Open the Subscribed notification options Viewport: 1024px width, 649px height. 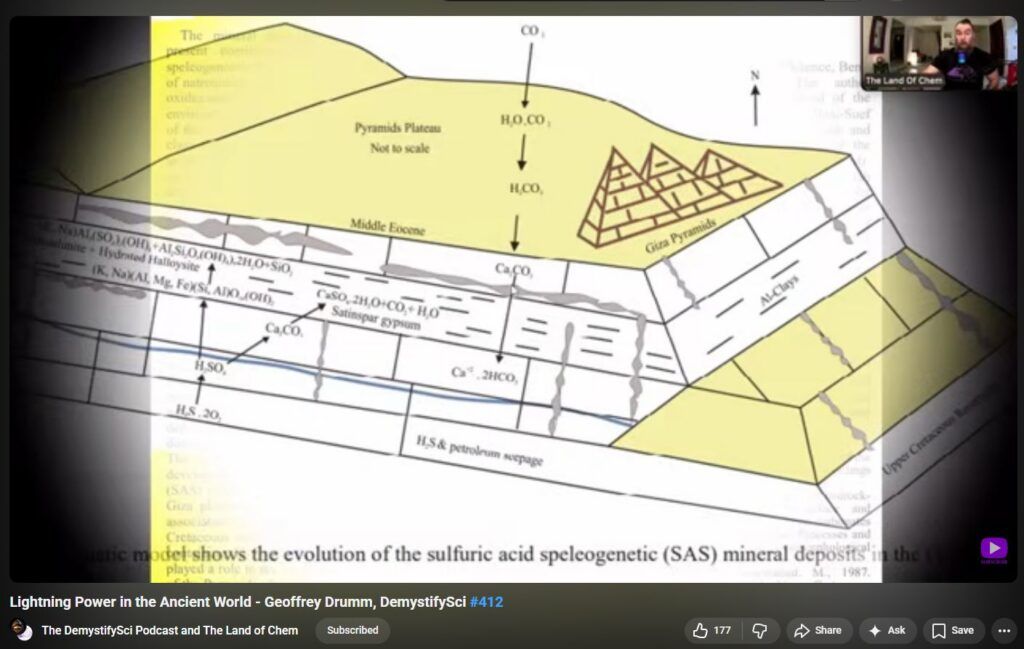[x=352, y=630]
